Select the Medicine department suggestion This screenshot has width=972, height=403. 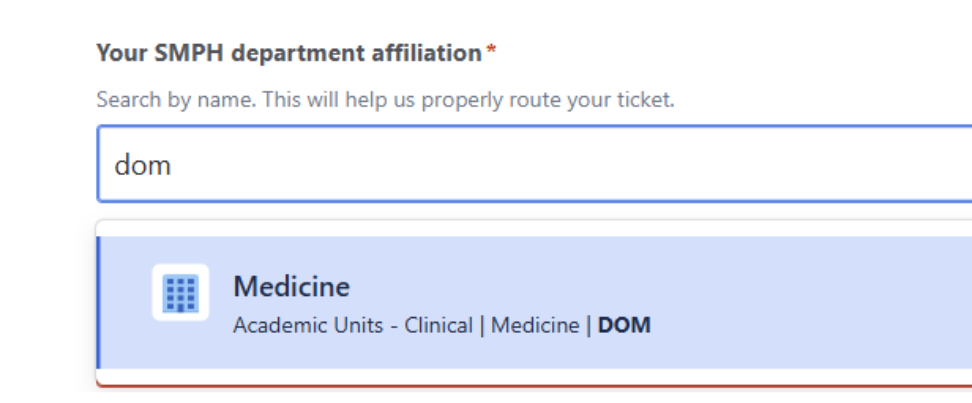tap(500, 303)
